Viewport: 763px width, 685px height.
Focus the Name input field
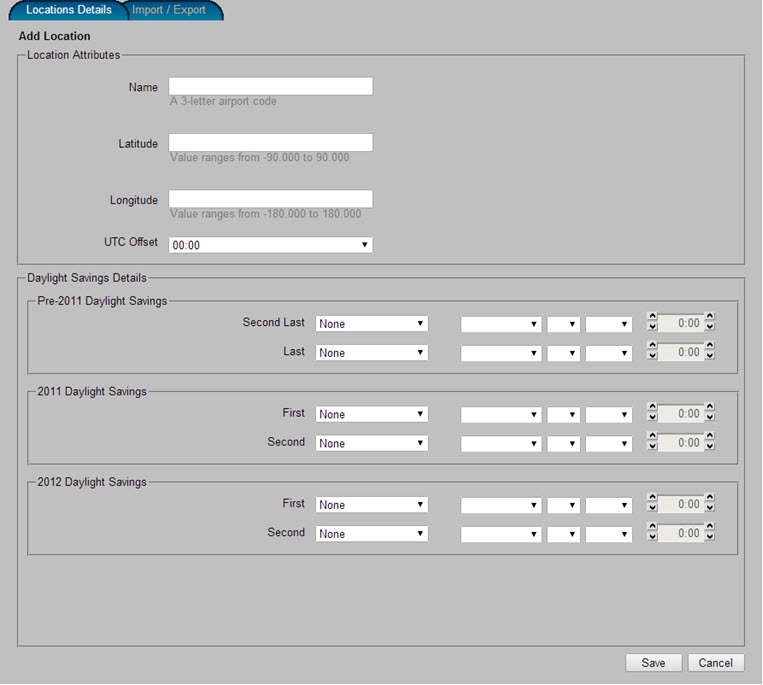point(271,86)
